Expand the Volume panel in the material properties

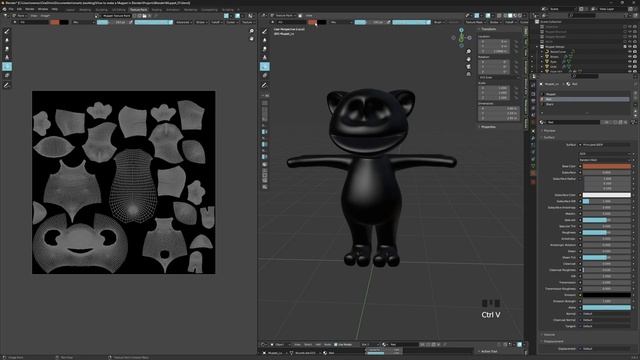coord(549,335)
